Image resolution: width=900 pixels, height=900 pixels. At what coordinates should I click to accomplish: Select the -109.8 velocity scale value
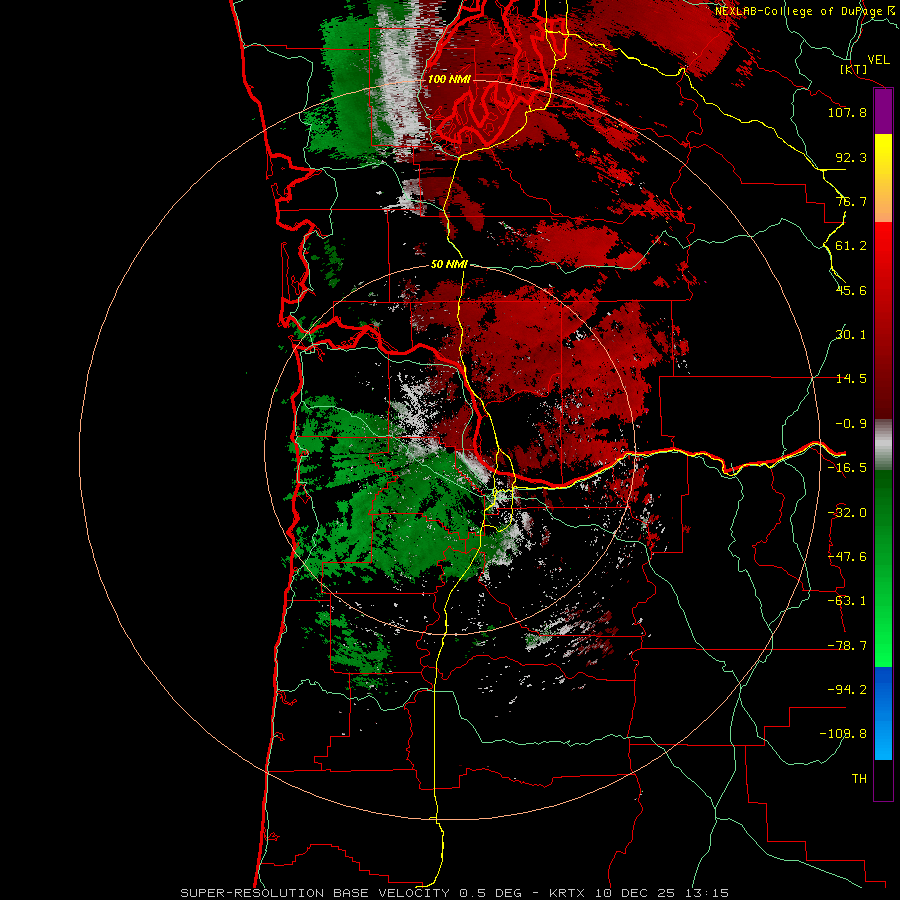(x=843, y=734)
